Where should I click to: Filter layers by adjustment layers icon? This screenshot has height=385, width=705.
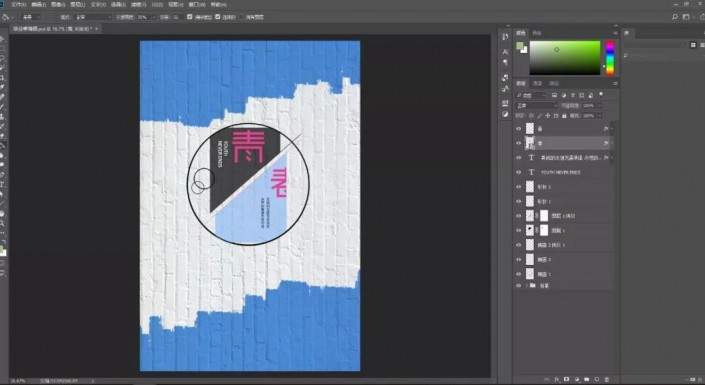pyautogui.click(x=564, y=95)
